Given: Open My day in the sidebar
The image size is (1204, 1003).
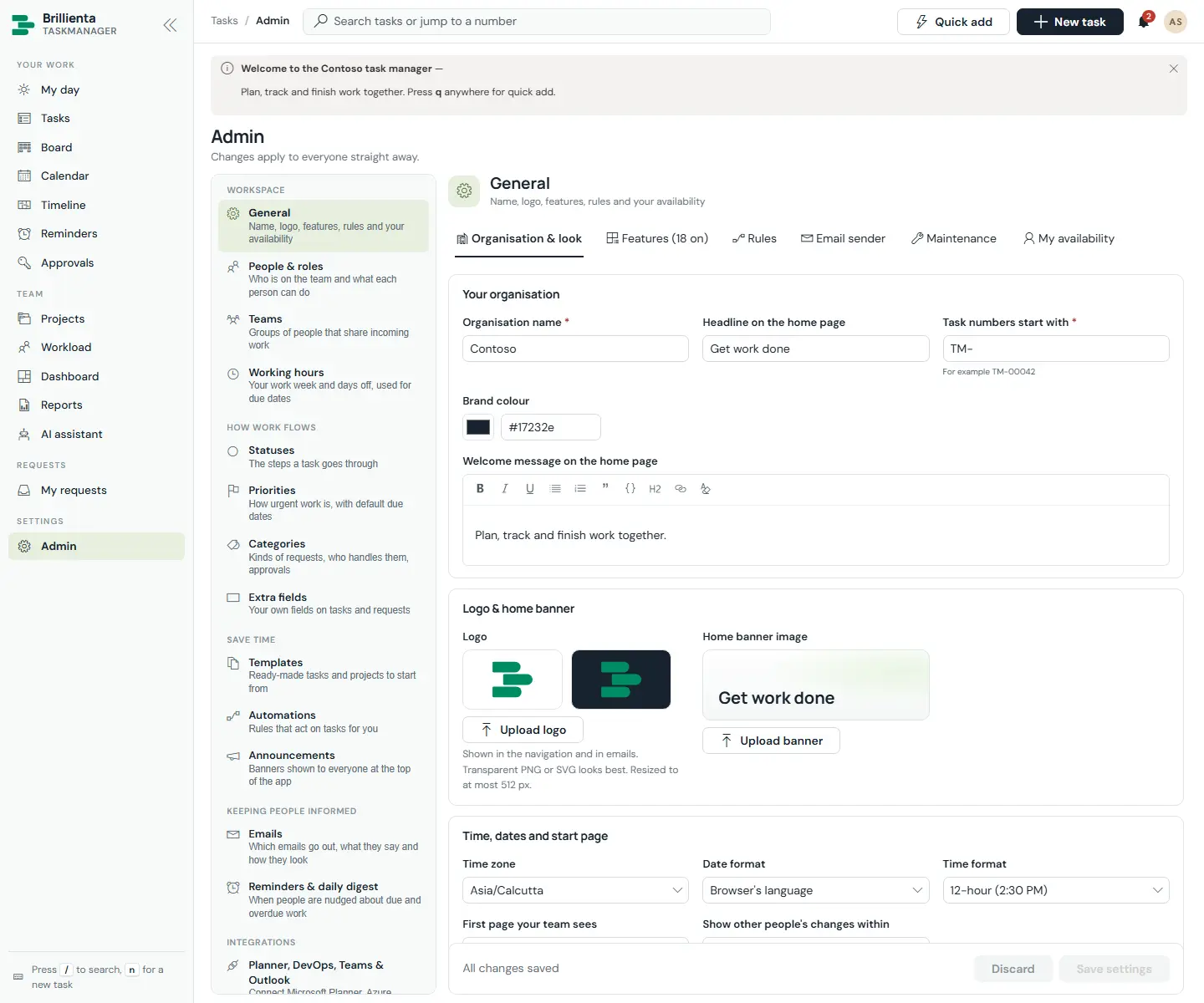Looking at the screenshot, I should (x=96, y=89).
